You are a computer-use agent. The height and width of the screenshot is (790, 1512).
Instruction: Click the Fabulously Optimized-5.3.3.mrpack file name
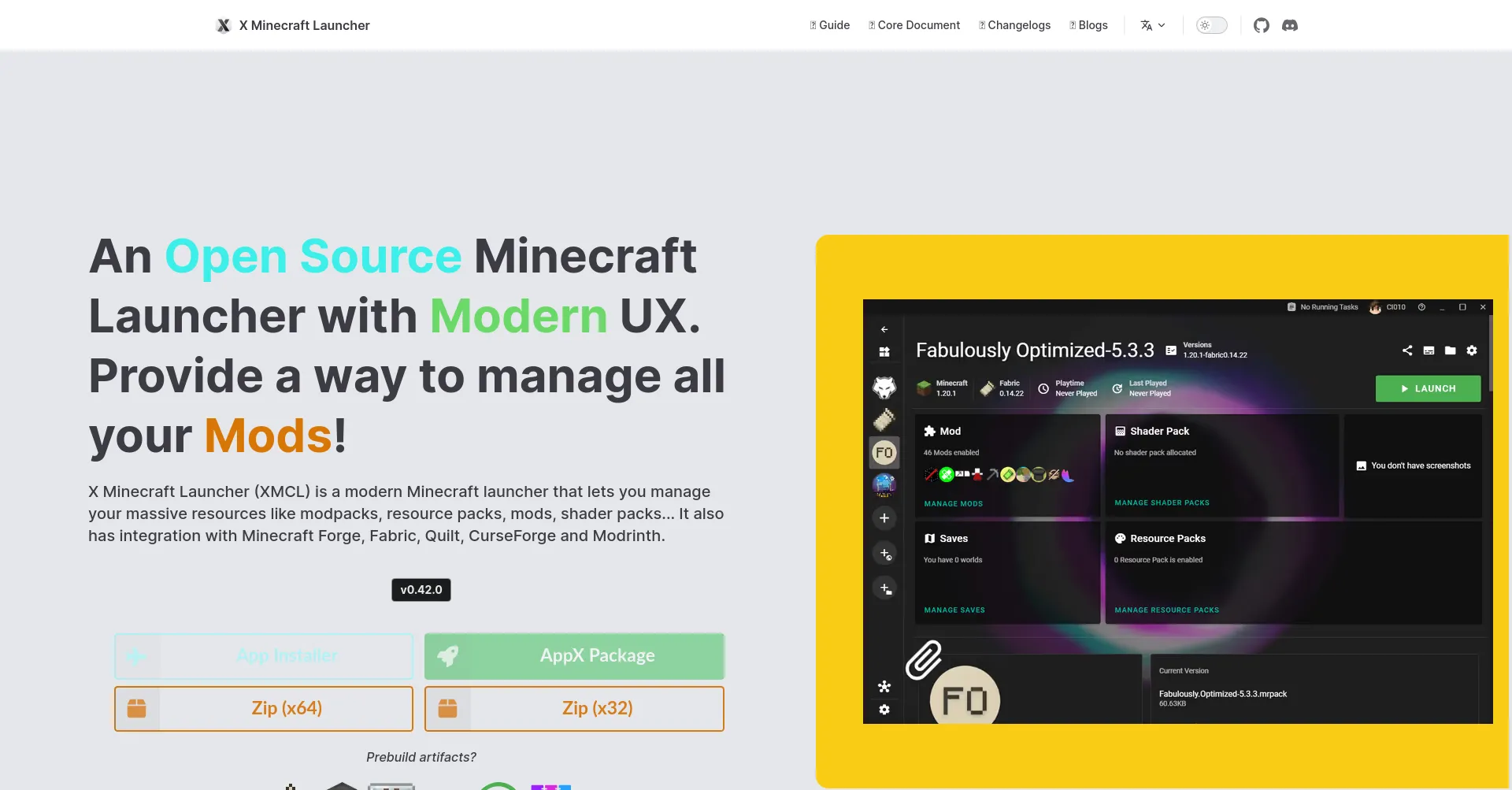[x=1222, y=694]
